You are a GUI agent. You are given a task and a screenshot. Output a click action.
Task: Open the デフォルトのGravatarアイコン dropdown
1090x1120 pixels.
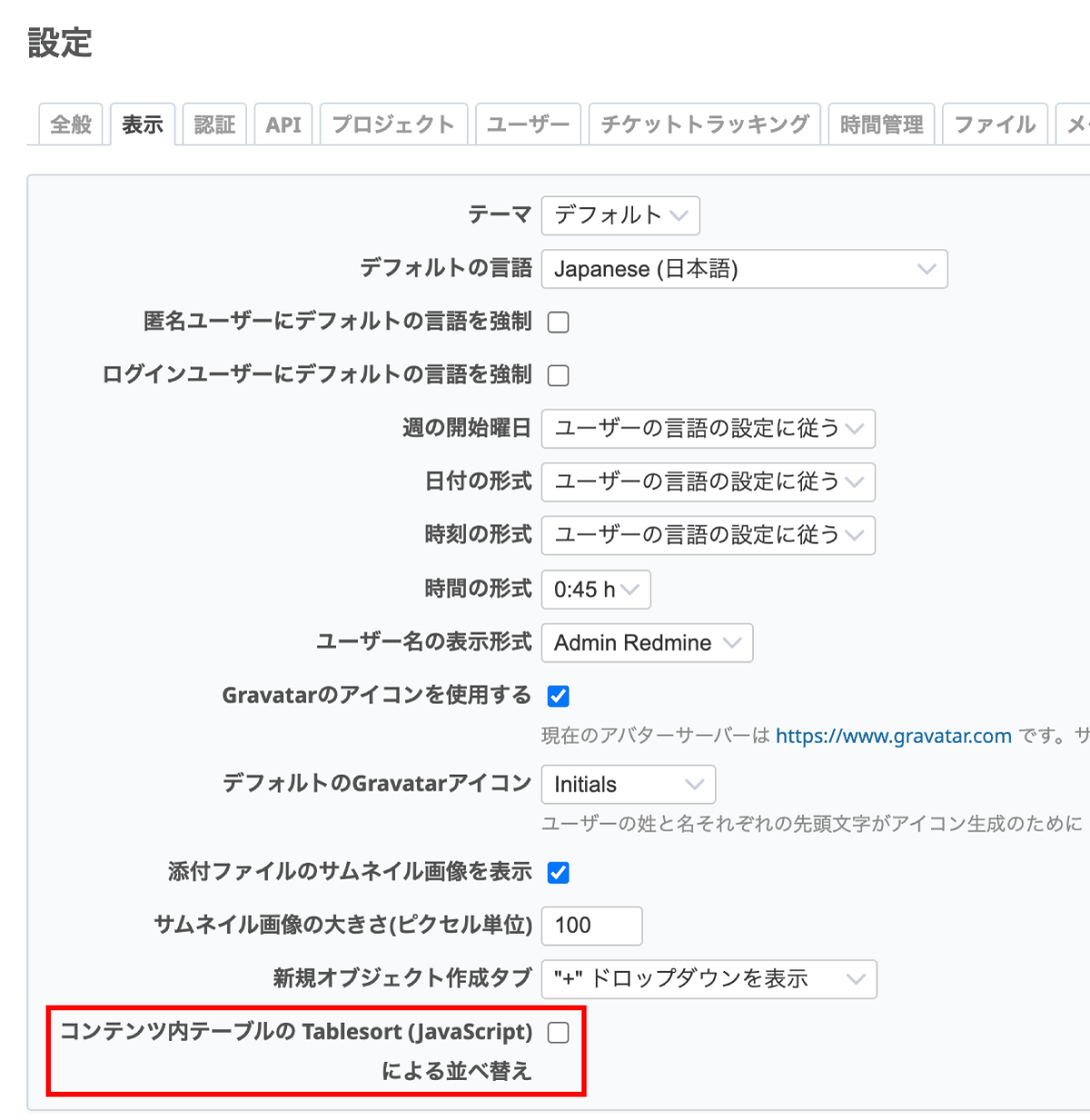point(628,785)
